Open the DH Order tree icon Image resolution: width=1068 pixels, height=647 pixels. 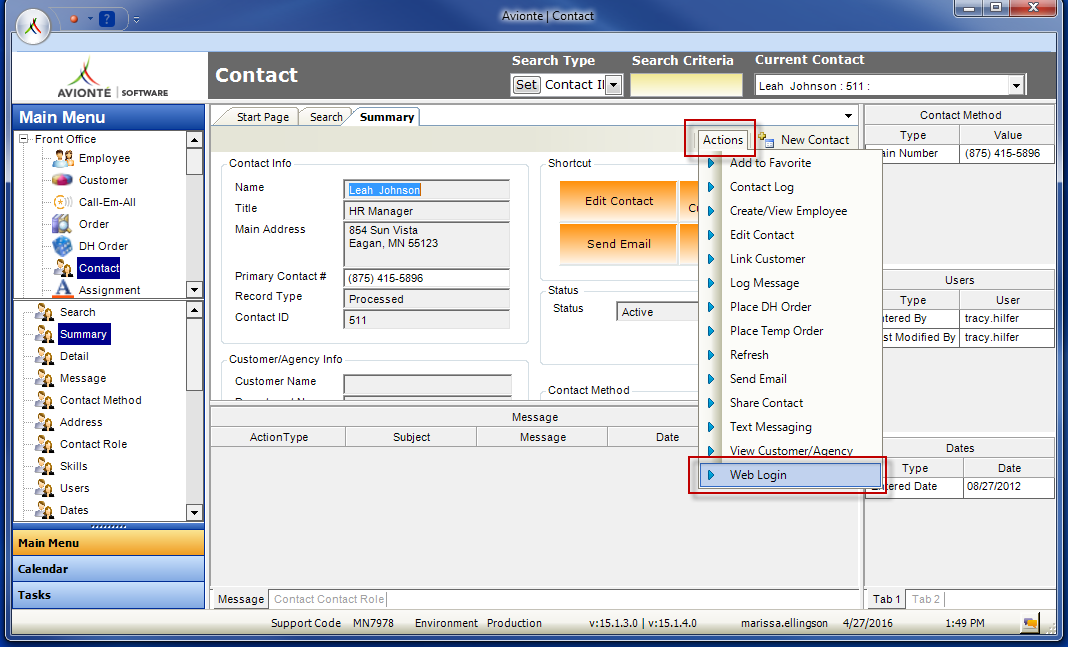(x=63, y=246)
